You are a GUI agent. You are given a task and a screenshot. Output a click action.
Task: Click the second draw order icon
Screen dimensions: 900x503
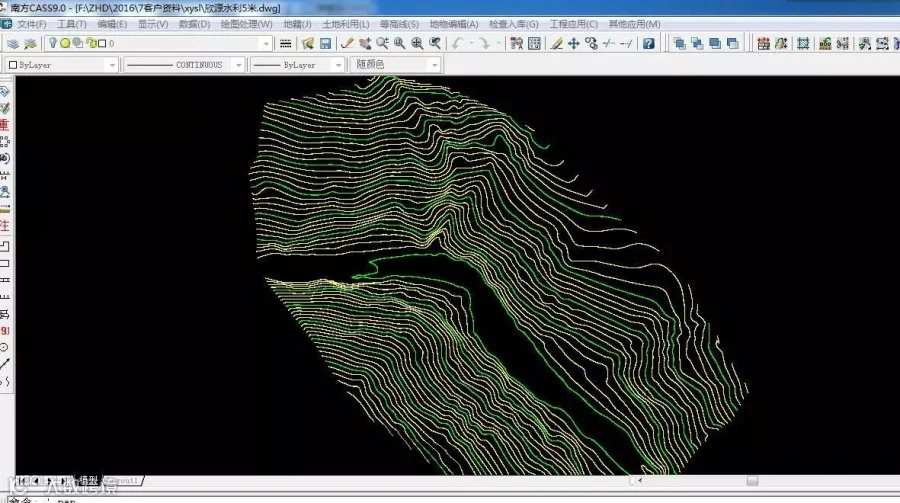697,44
